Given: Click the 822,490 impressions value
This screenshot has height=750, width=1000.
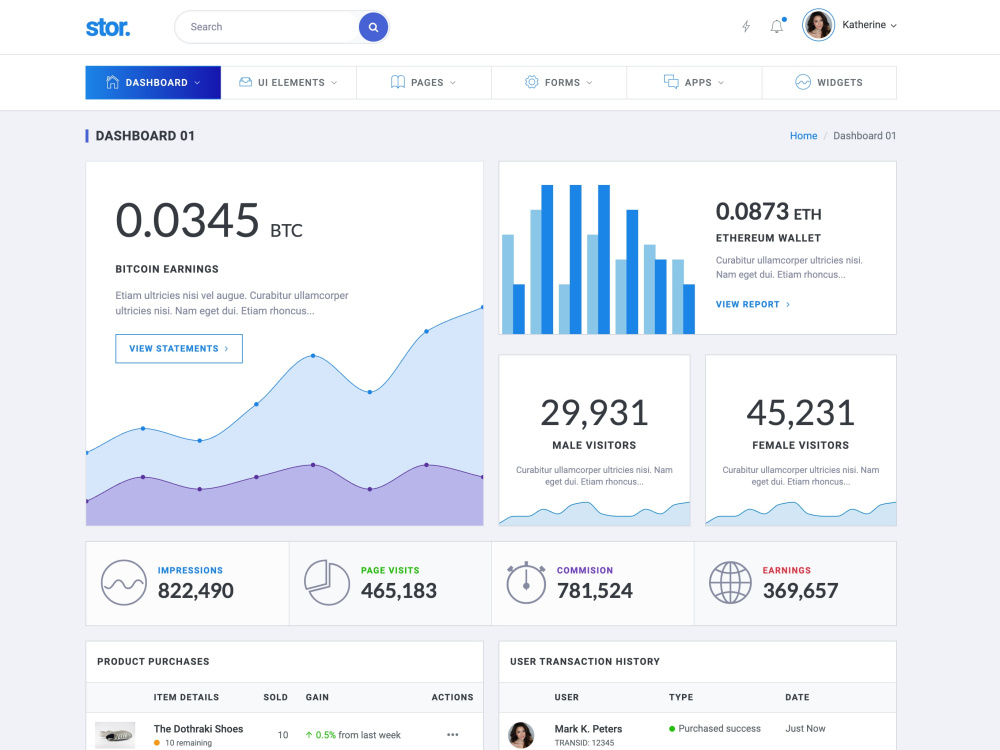Looking at the screenshot, I should 196,591.
